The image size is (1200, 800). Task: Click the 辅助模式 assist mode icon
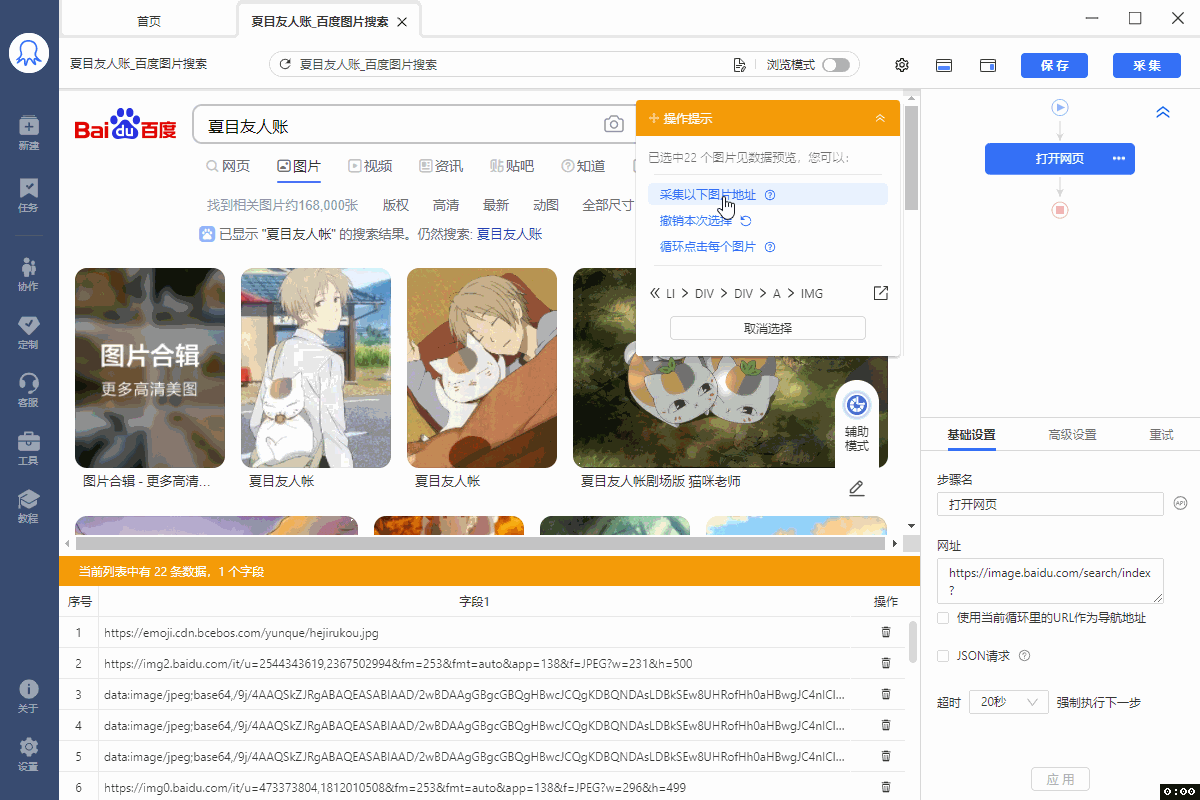857,405
